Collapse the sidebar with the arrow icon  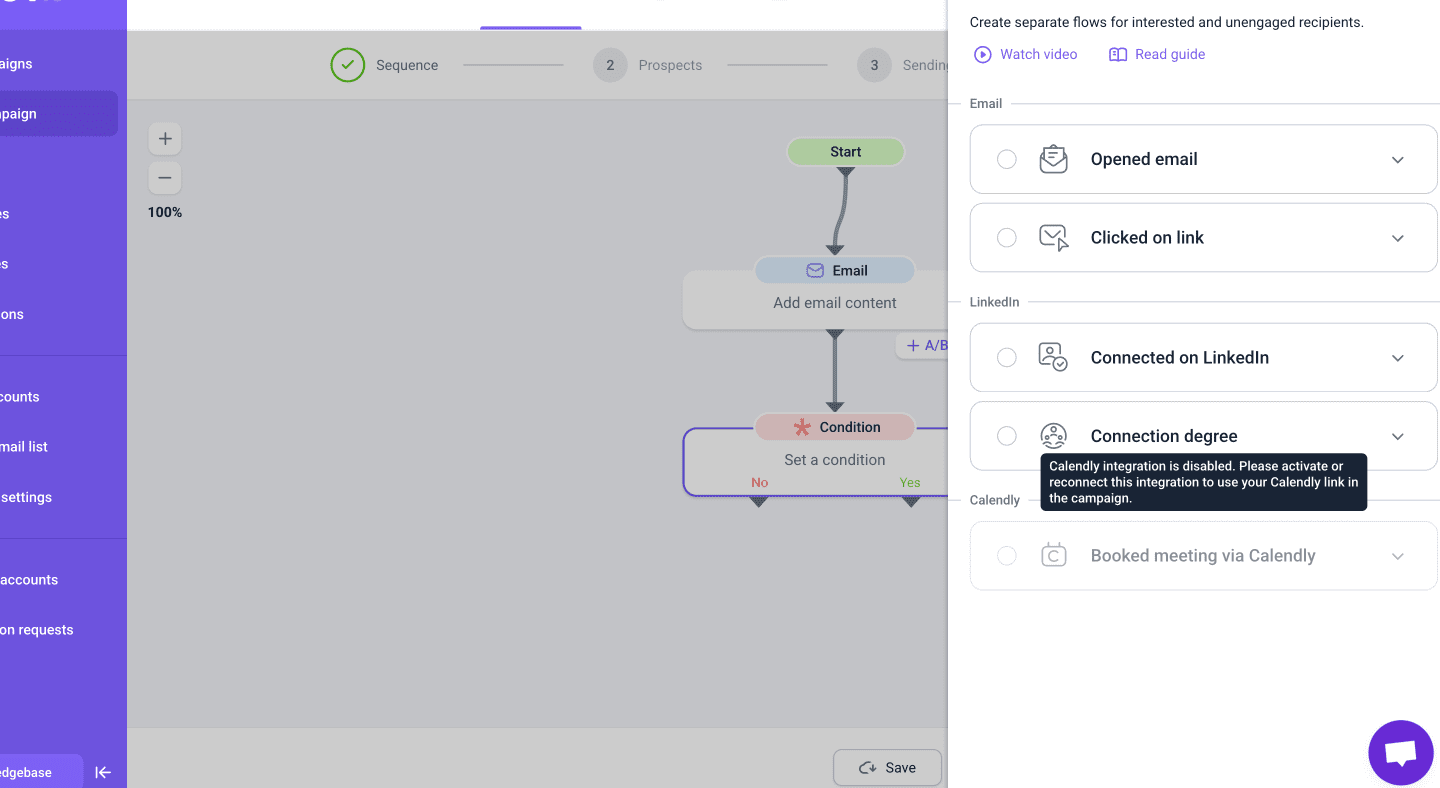[x=103, y=772]
